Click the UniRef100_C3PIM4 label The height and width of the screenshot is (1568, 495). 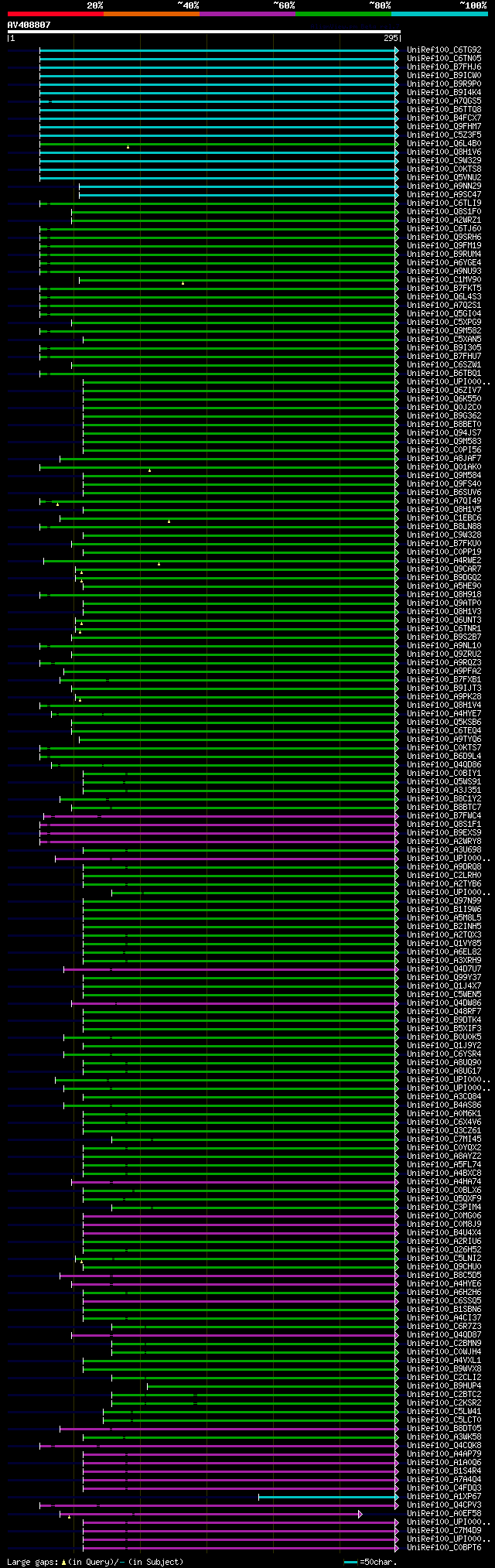(x=444, y=1208)
